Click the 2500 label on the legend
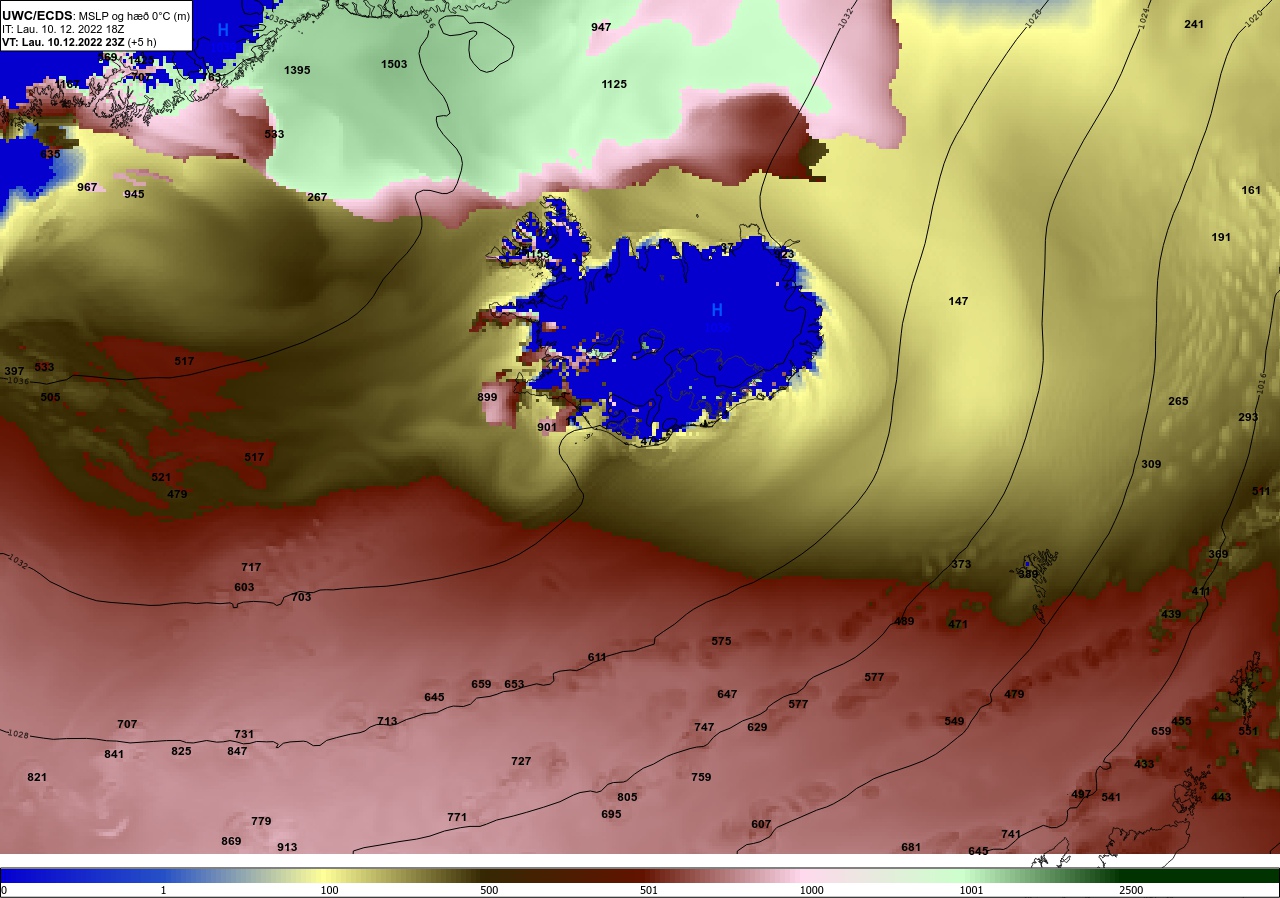 click(1131, 890)
